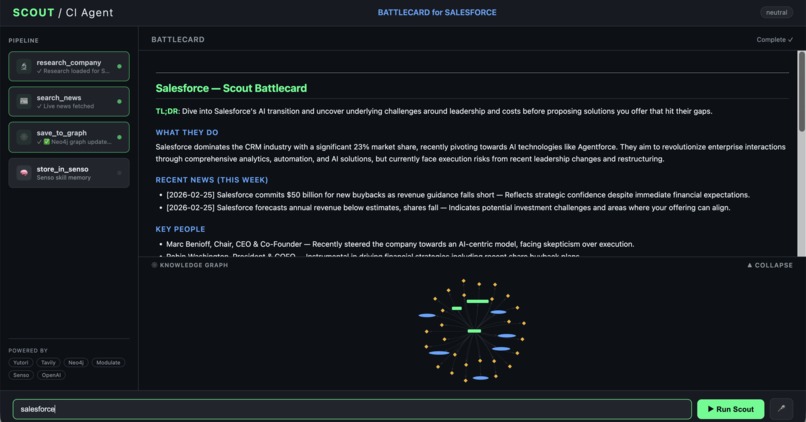Click the BATTLECARD panel header label

coord(178,40)
